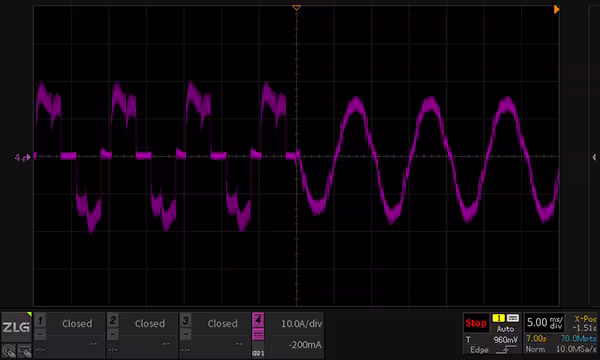Viewport: 600px width, 360px height.
Task: Click the Norm acquisition mode label
Action: click(535, 349)
